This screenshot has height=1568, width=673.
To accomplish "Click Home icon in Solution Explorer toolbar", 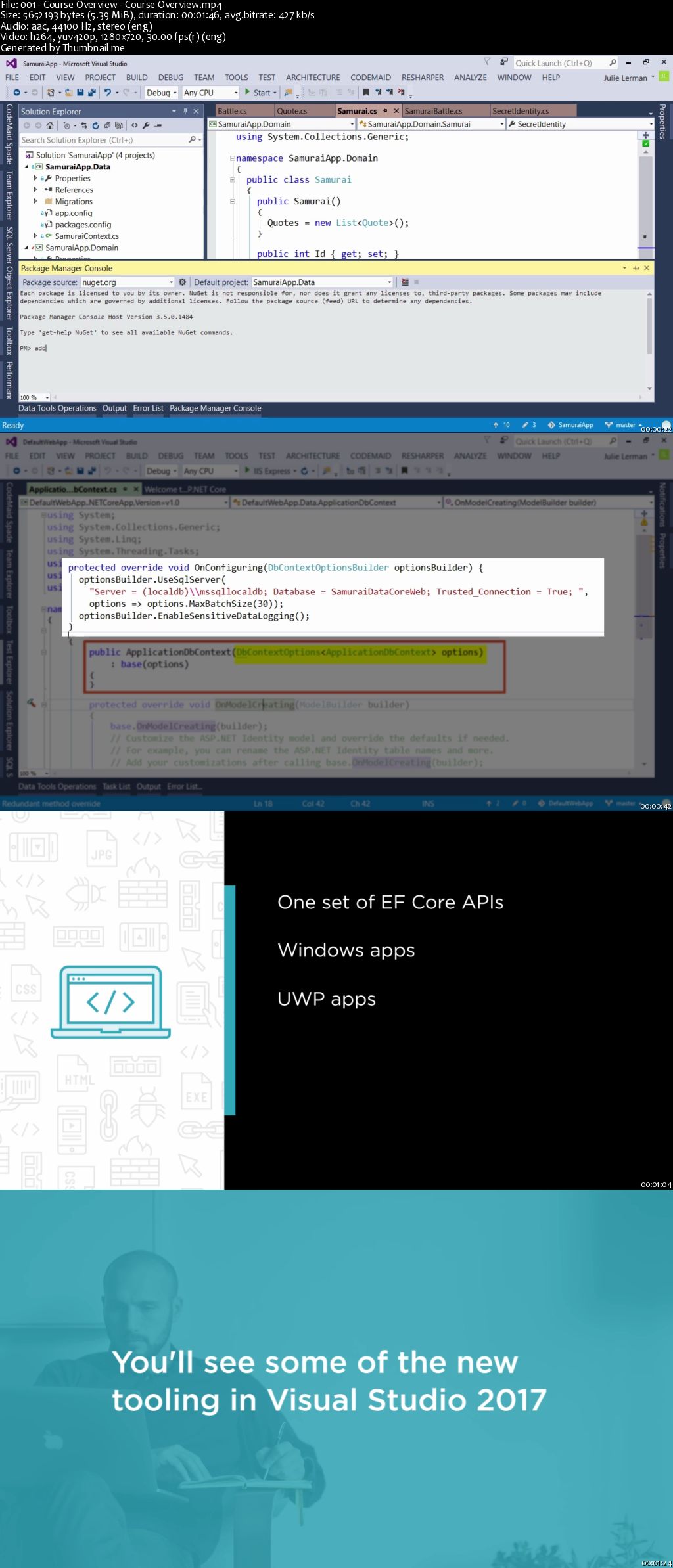I will tap(50, 125).
